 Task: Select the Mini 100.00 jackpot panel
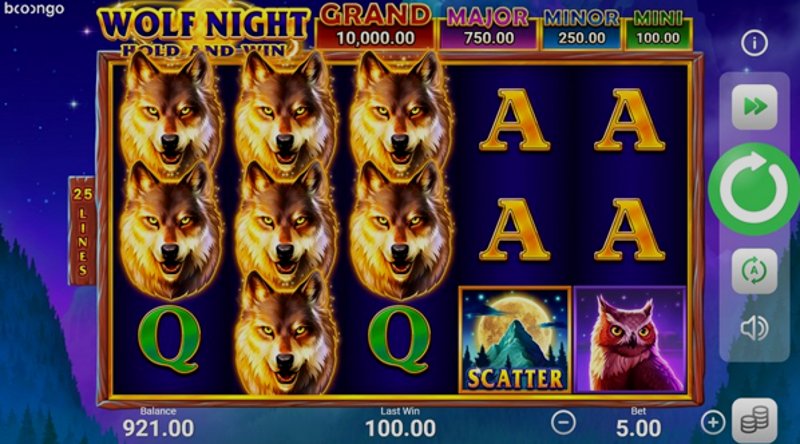(658, 30)
